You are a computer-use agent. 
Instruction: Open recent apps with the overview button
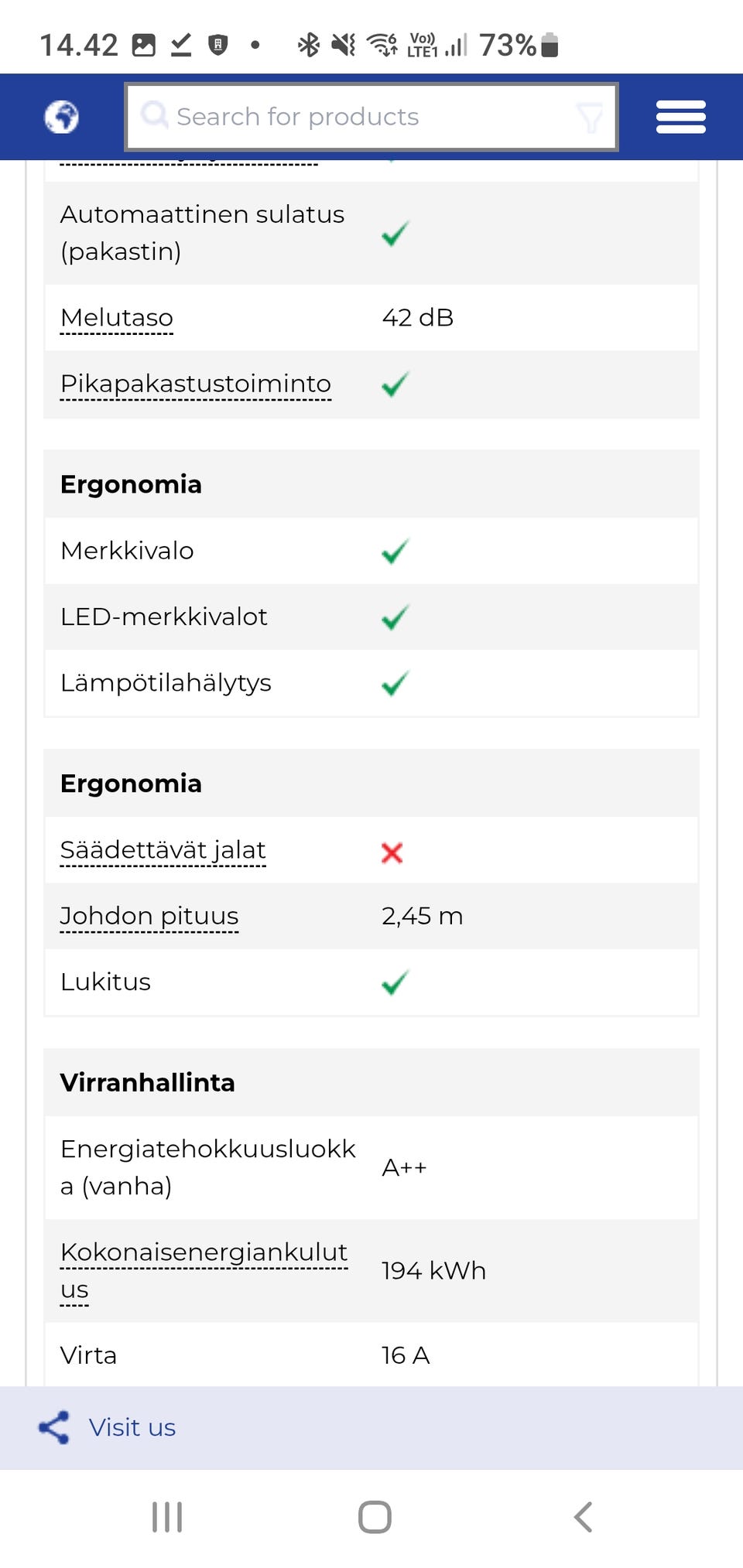pyautogui.click(x=166, y=1517)
